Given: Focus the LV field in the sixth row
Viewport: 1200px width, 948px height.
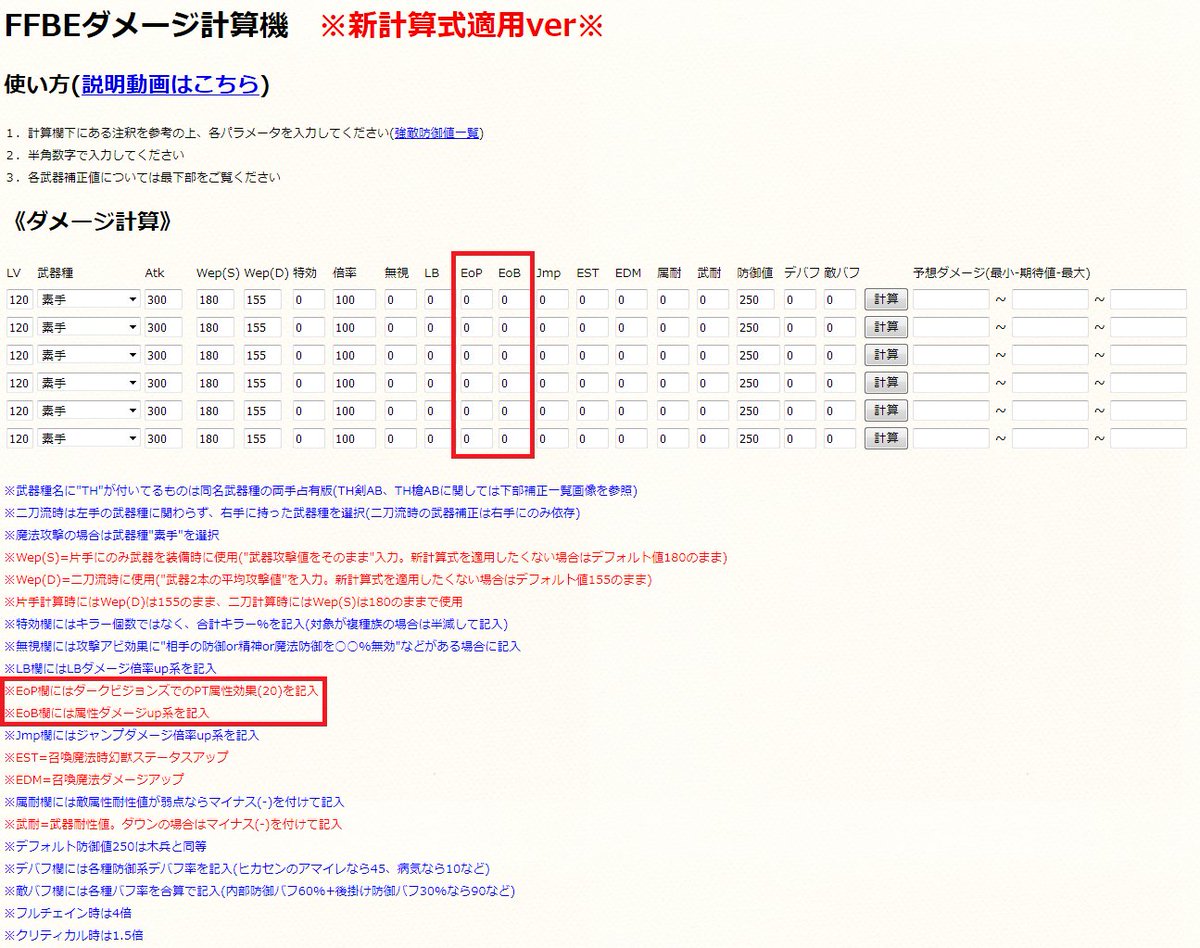Looking at the screenshot, I should coord(18,439).
